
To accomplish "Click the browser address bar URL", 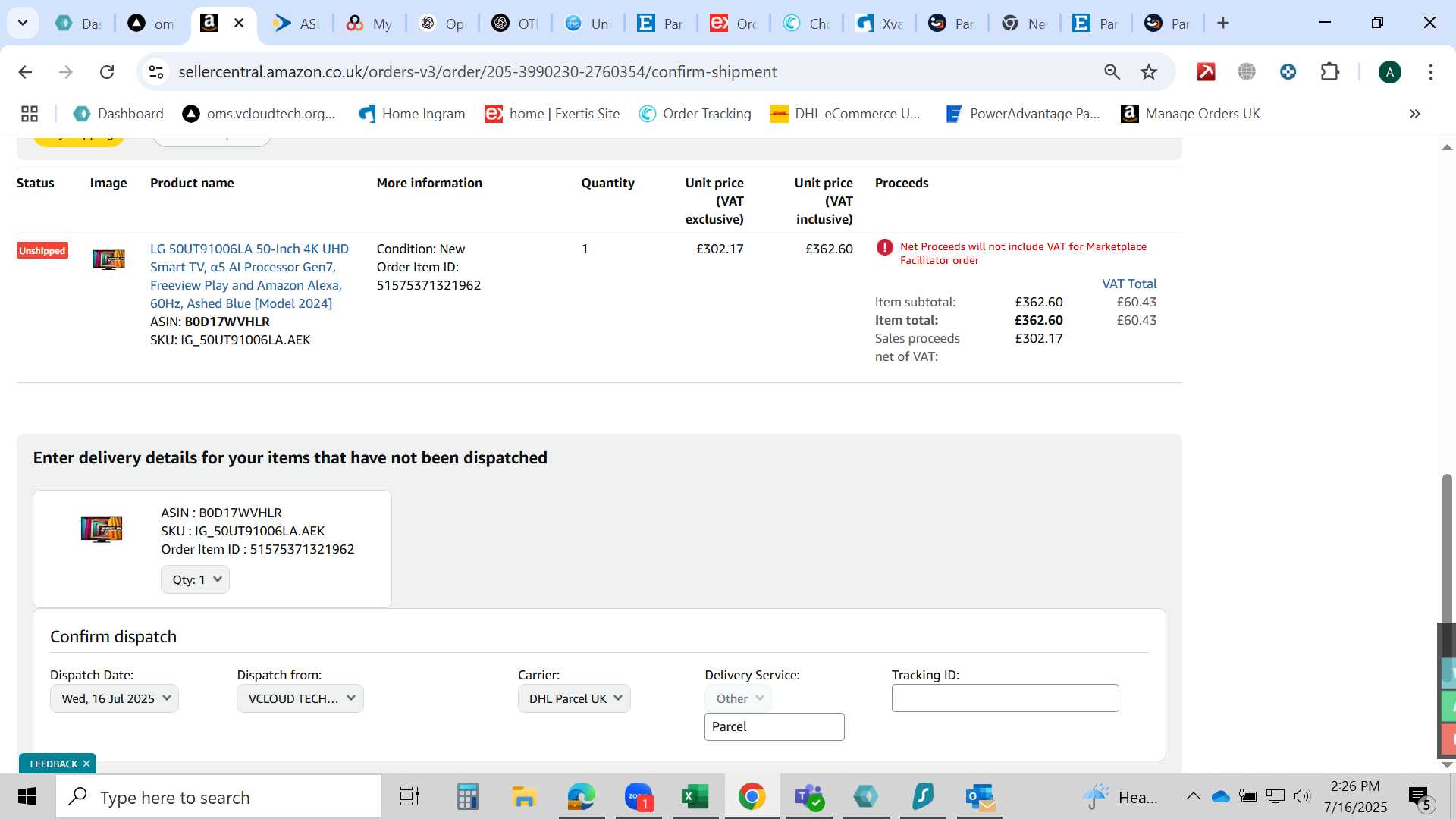I will coord(478,72).
